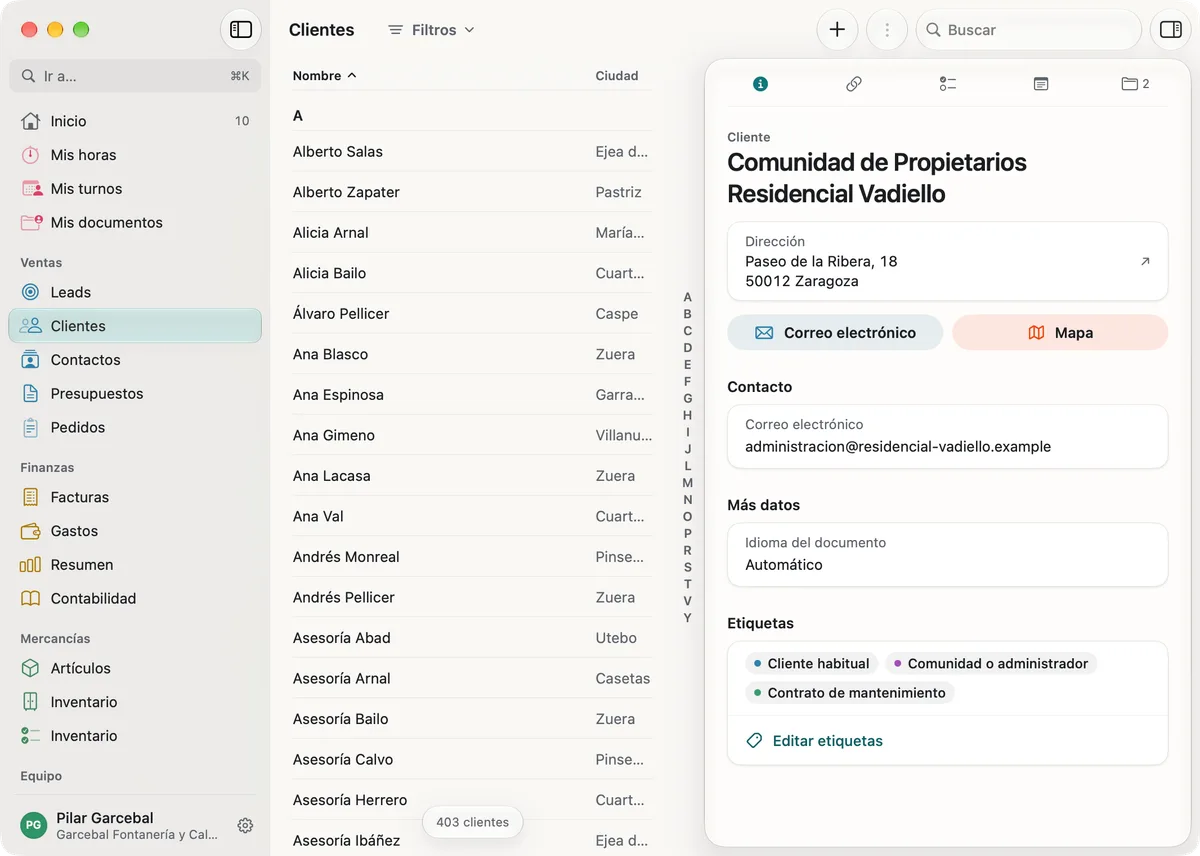Select the Ana Espinosa client row
Viewport: 1200px width, 856px height.
click(x=472, y=395)
